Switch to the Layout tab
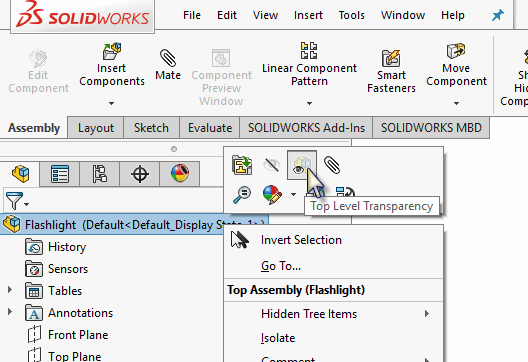528x362 pixels. (x=96, y=128)
